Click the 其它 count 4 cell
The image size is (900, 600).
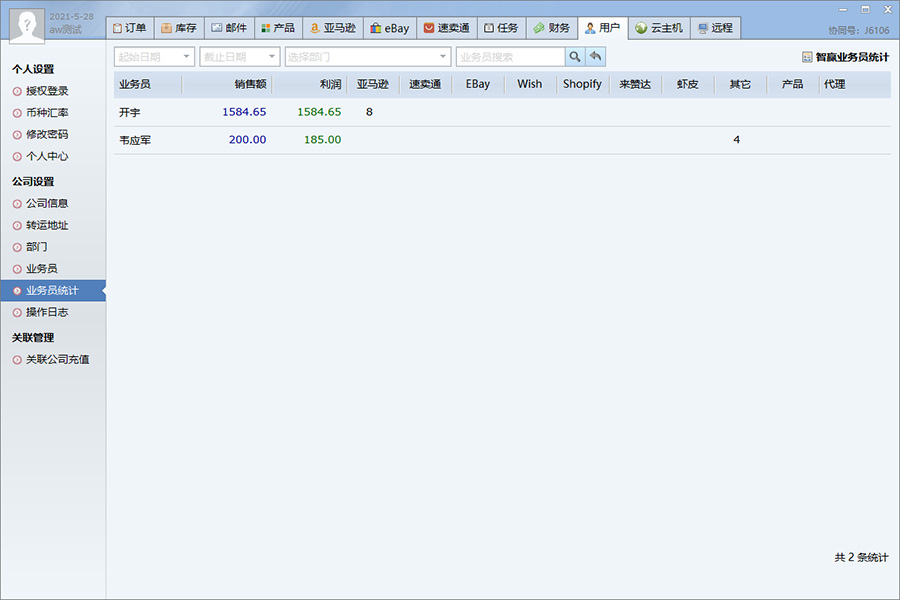[736, 140]
